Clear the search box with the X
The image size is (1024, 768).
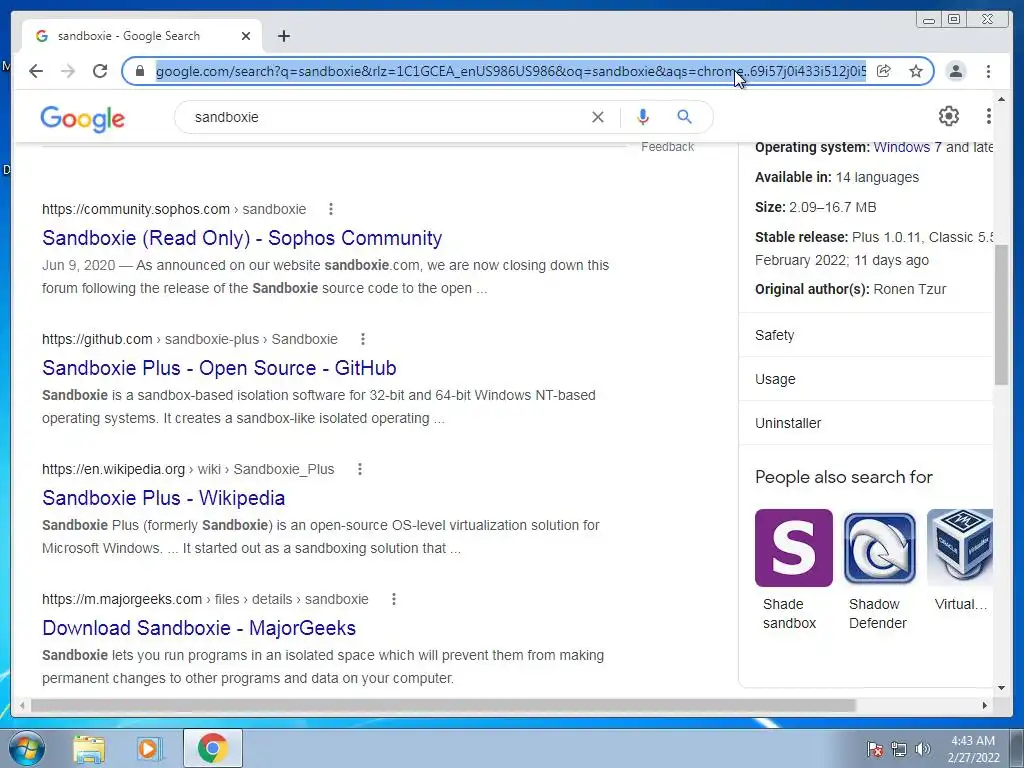click(598, 117)
